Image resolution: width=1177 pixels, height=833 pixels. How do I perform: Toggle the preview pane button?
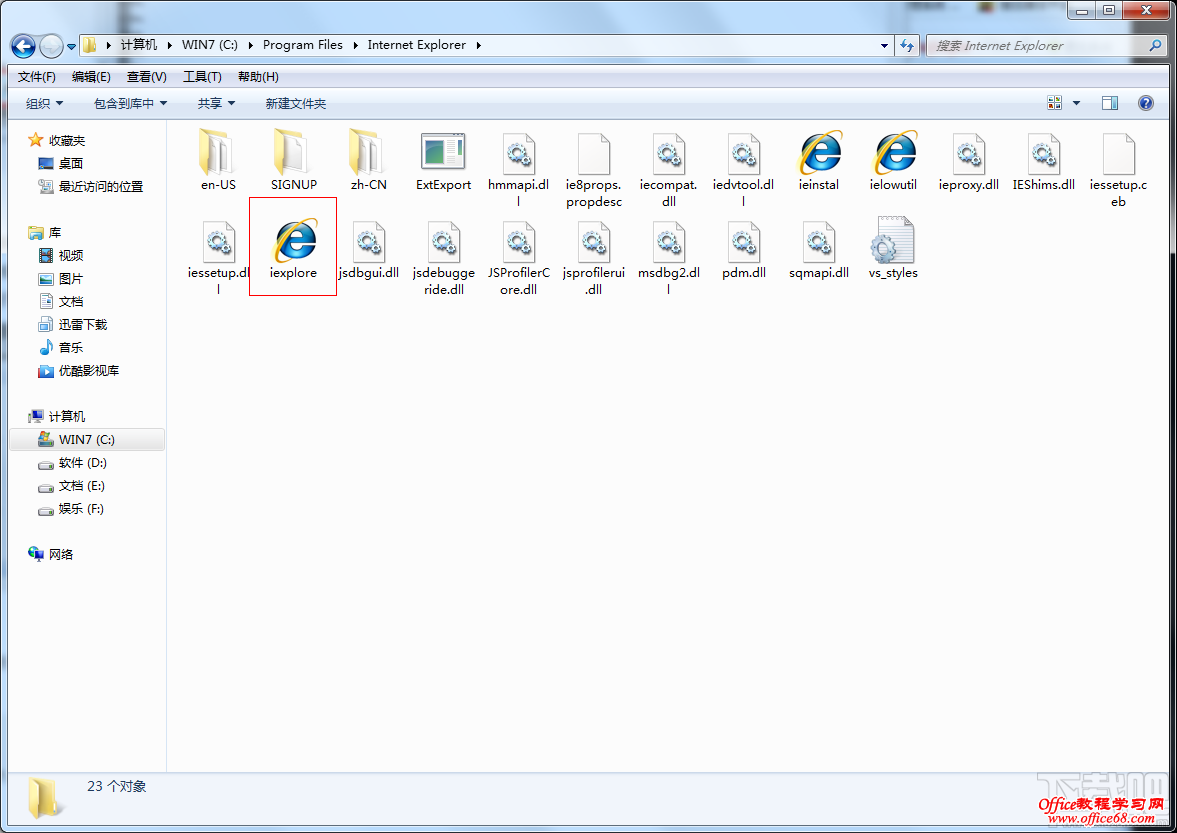[1109, 103]
